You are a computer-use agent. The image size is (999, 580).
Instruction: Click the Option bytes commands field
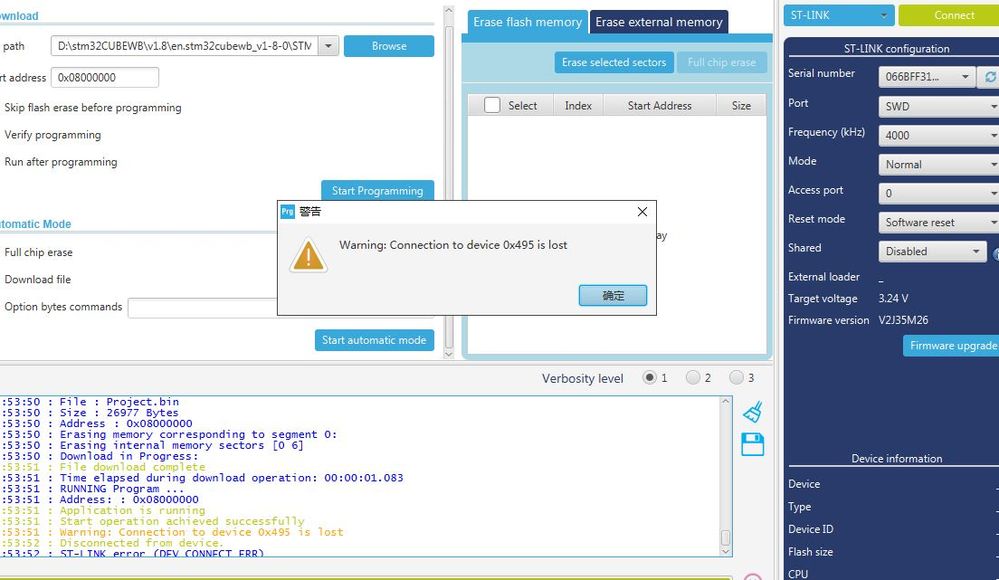(x=203, y=307)
